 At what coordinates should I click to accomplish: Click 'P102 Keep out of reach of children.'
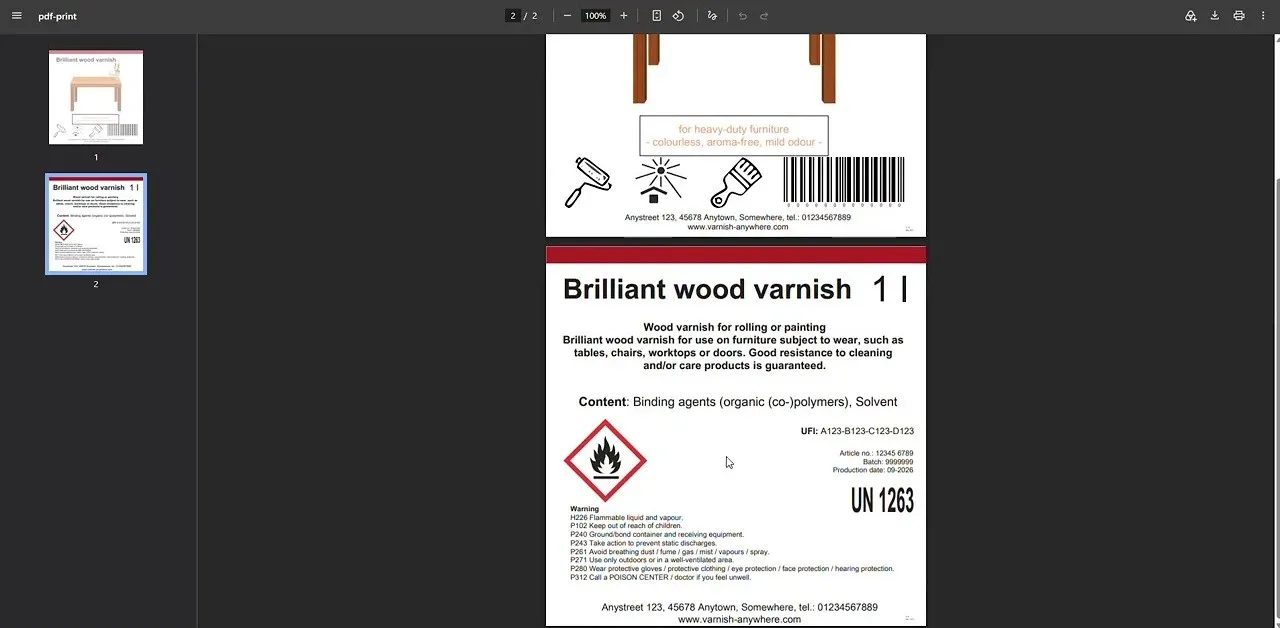(626, 526)
